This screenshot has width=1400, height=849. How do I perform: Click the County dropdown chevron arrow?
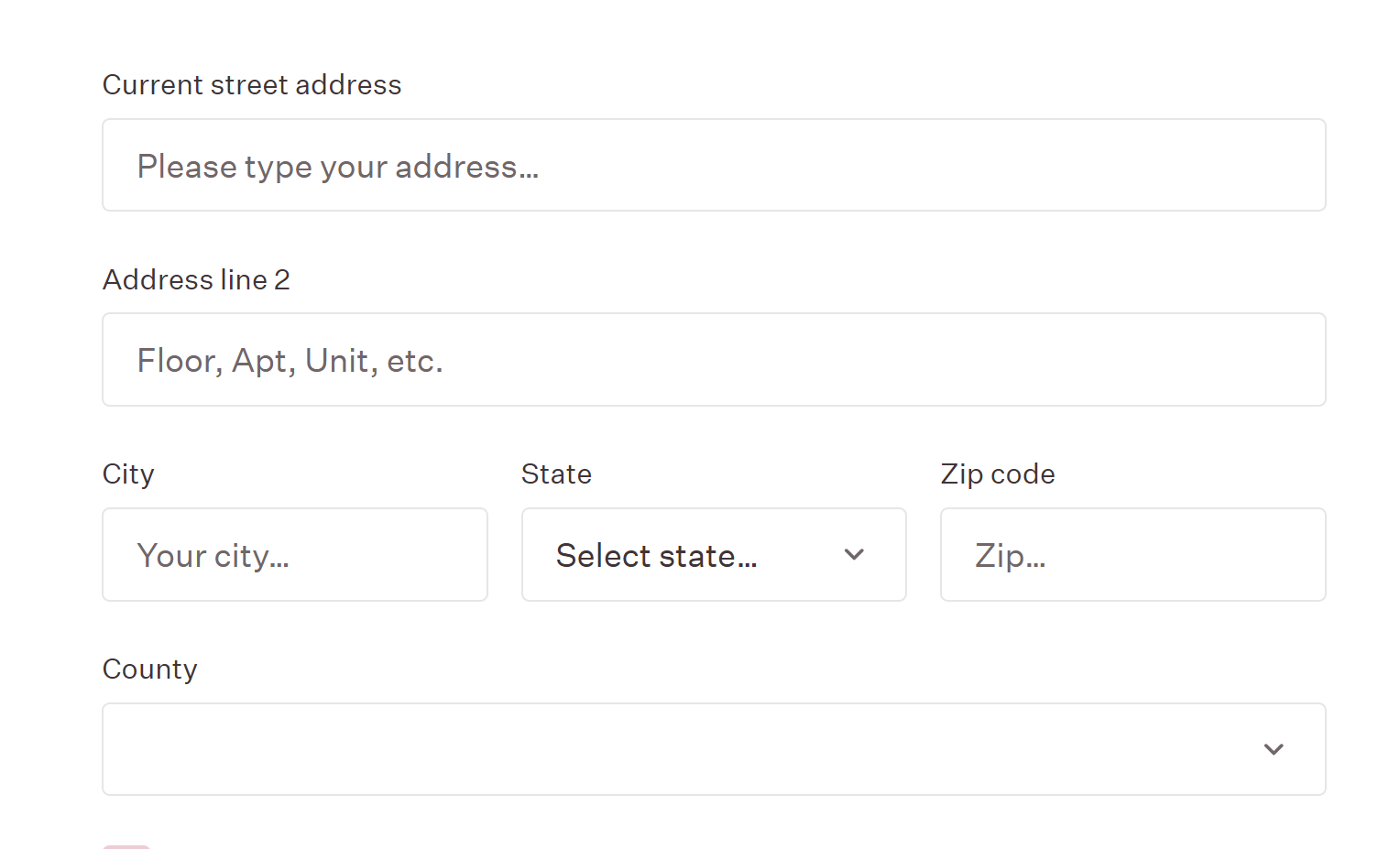[x=1273, y=750]
